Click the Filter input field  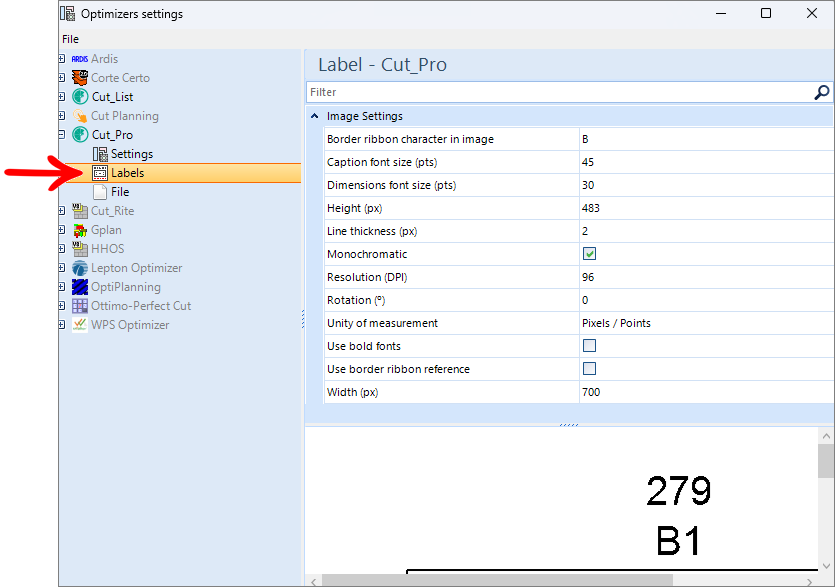click(559, 92)
